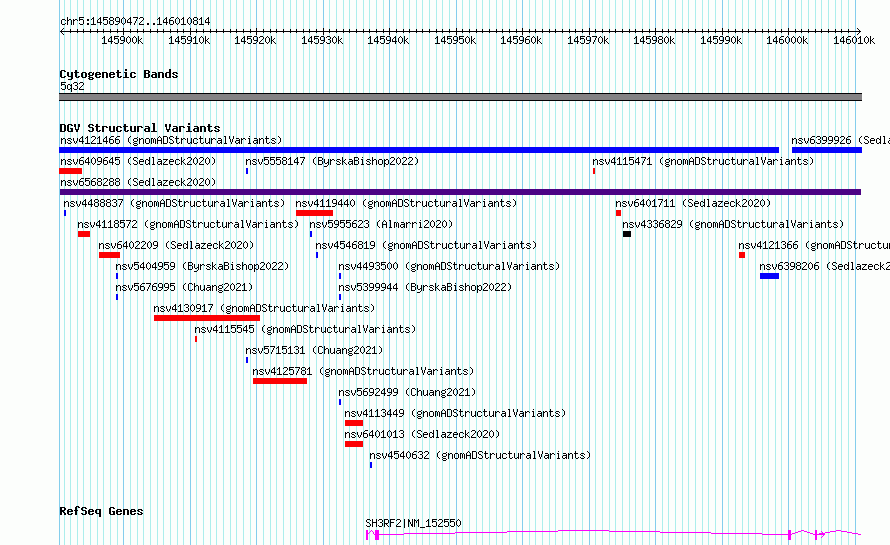Click the nsv4130917 variant label
Viewport: 890px width, 545px height.
(x=265, y=308)
